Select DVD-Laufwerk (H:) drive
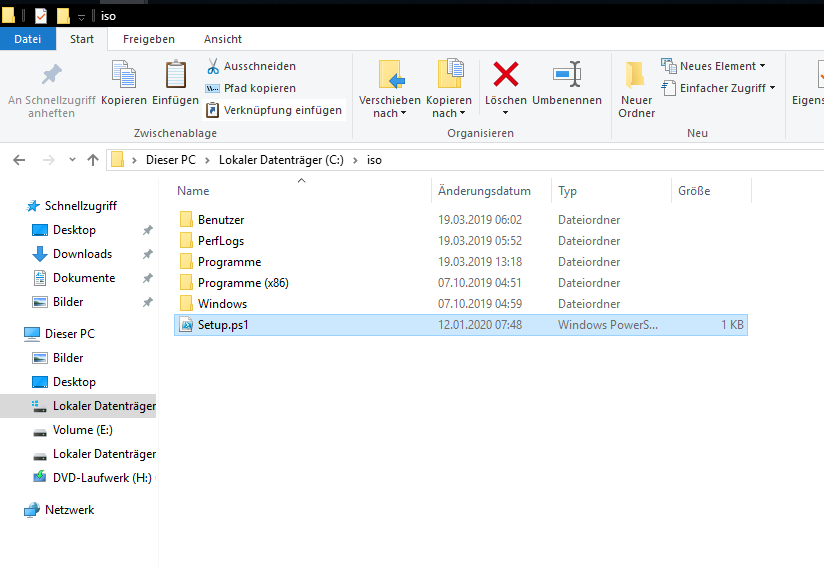 pyautogui.click(x=102, y=478)
